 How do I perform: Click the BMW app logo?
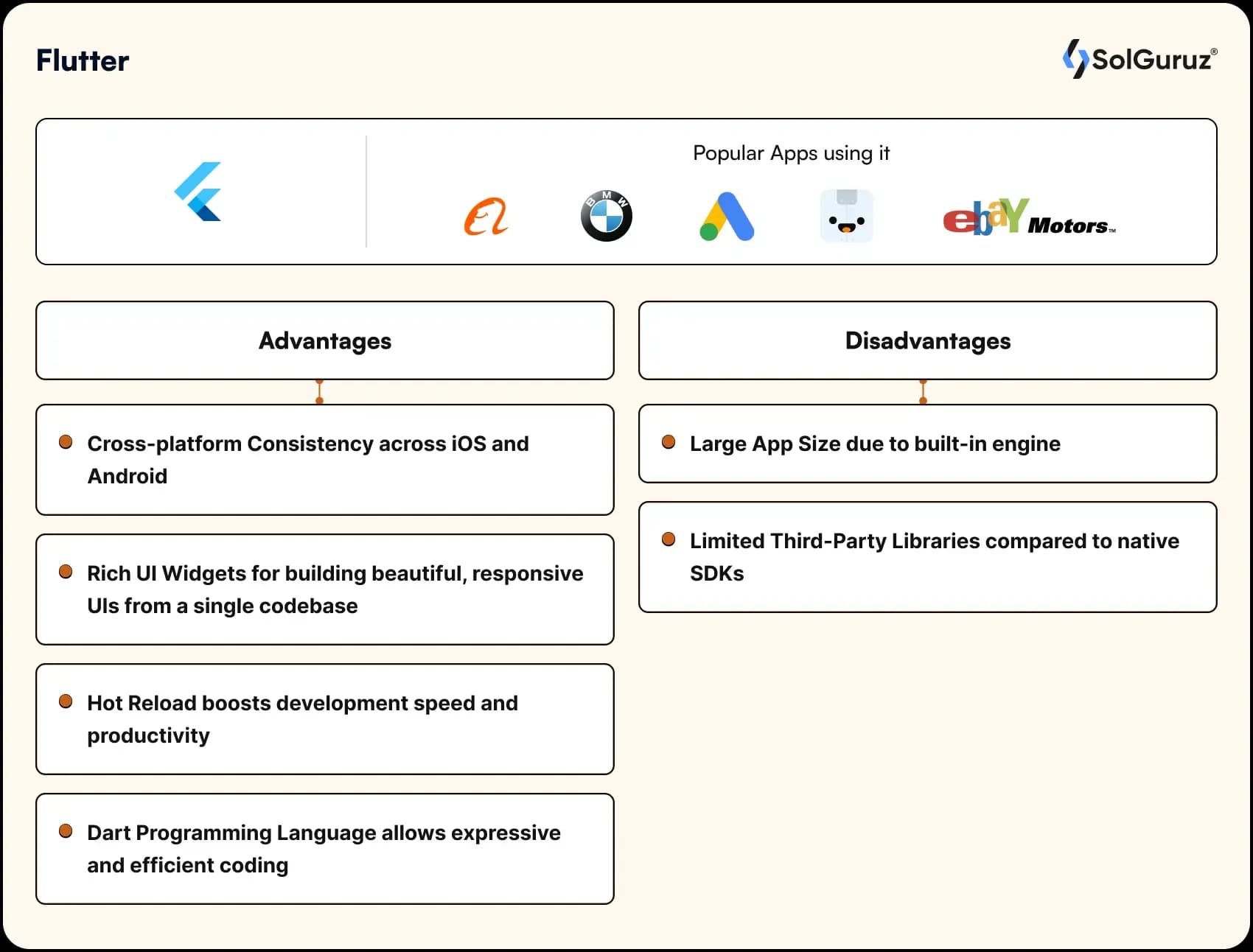tap(606, 216)
